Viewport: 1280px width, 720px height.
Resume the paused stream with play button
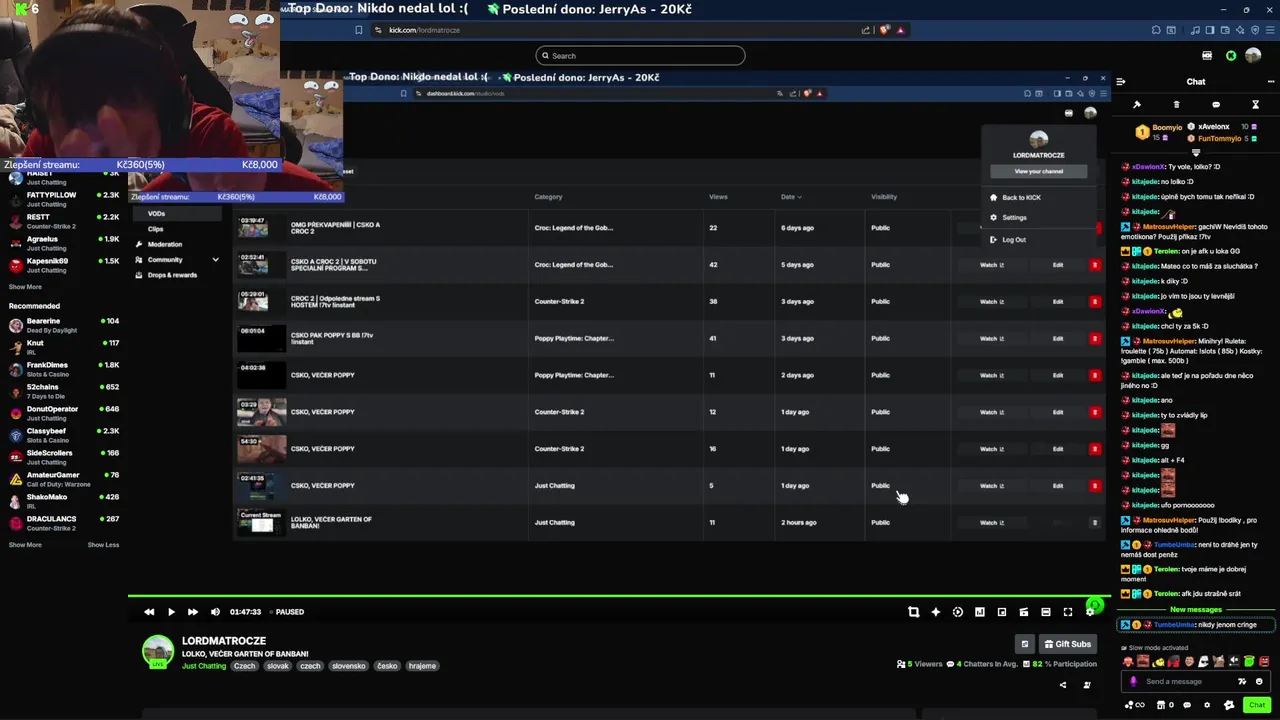click(171, 612)
